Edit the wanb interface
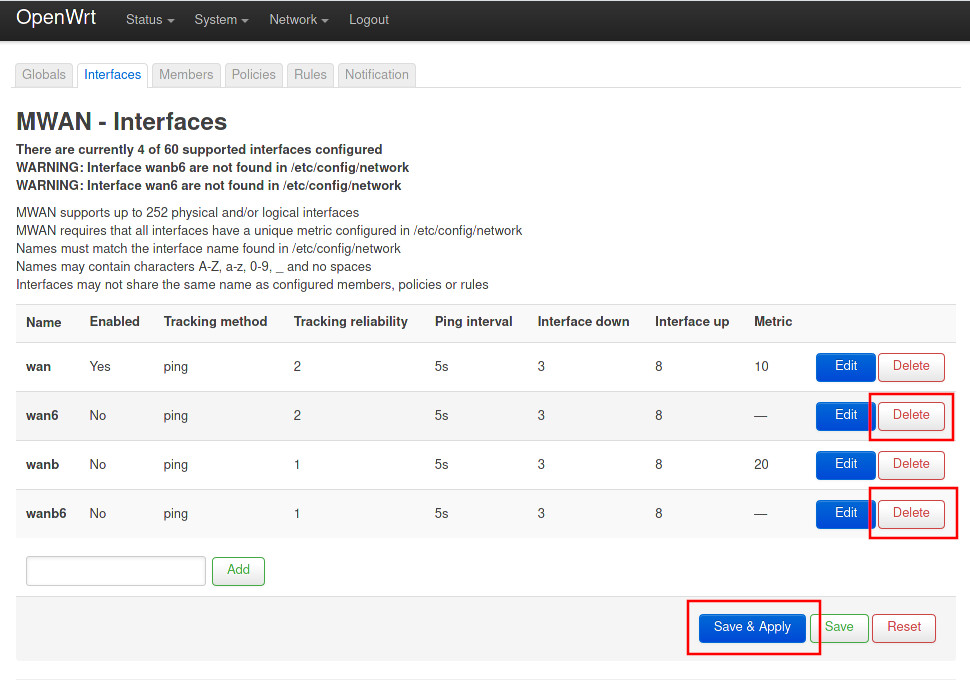970x681 pixels. [x=845, y=465]
